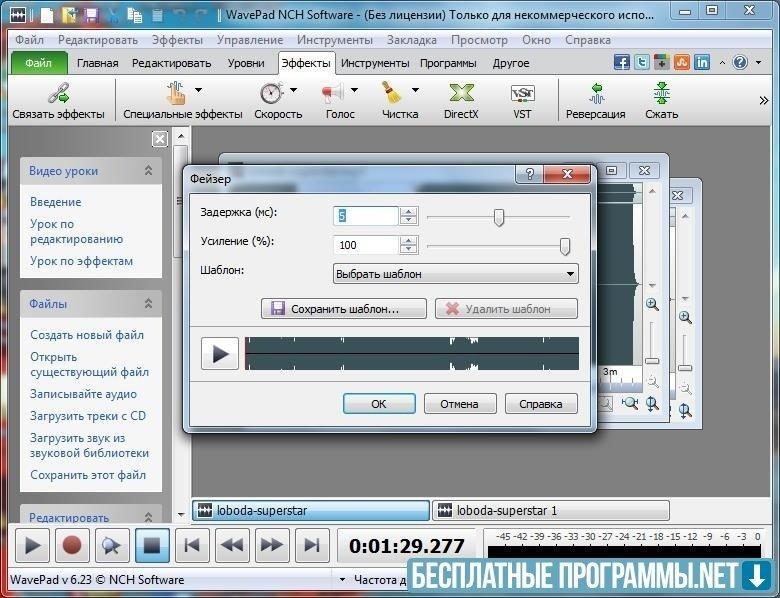
Task: Jump to end of track button
Action: 312,546
